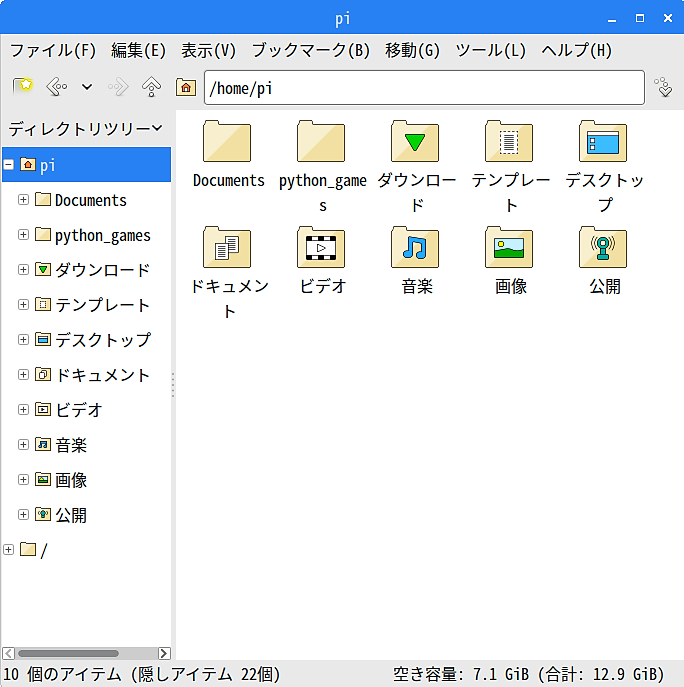
Task: Open the ヘルプ(H) menu
Action: click(x=576, y=50)
